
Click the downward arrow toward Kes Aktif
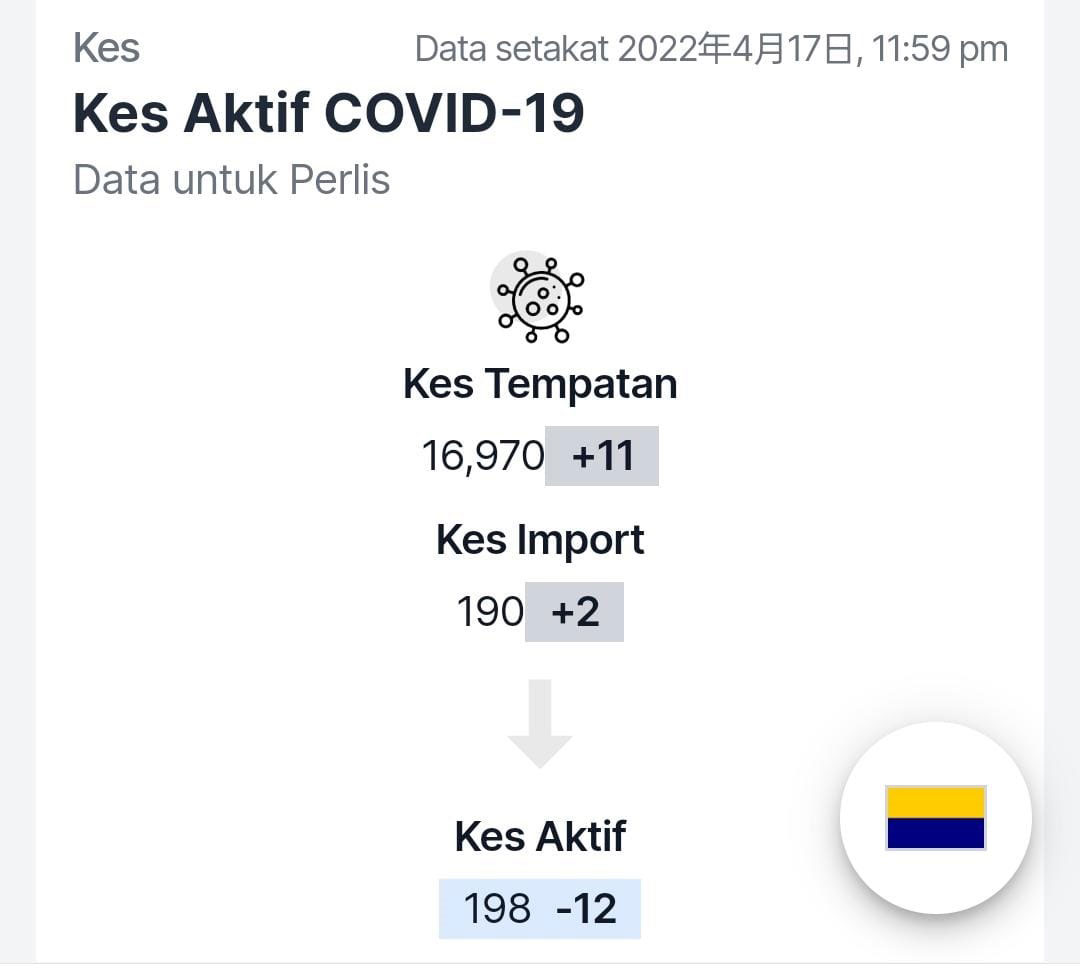(x=540, y=724)
